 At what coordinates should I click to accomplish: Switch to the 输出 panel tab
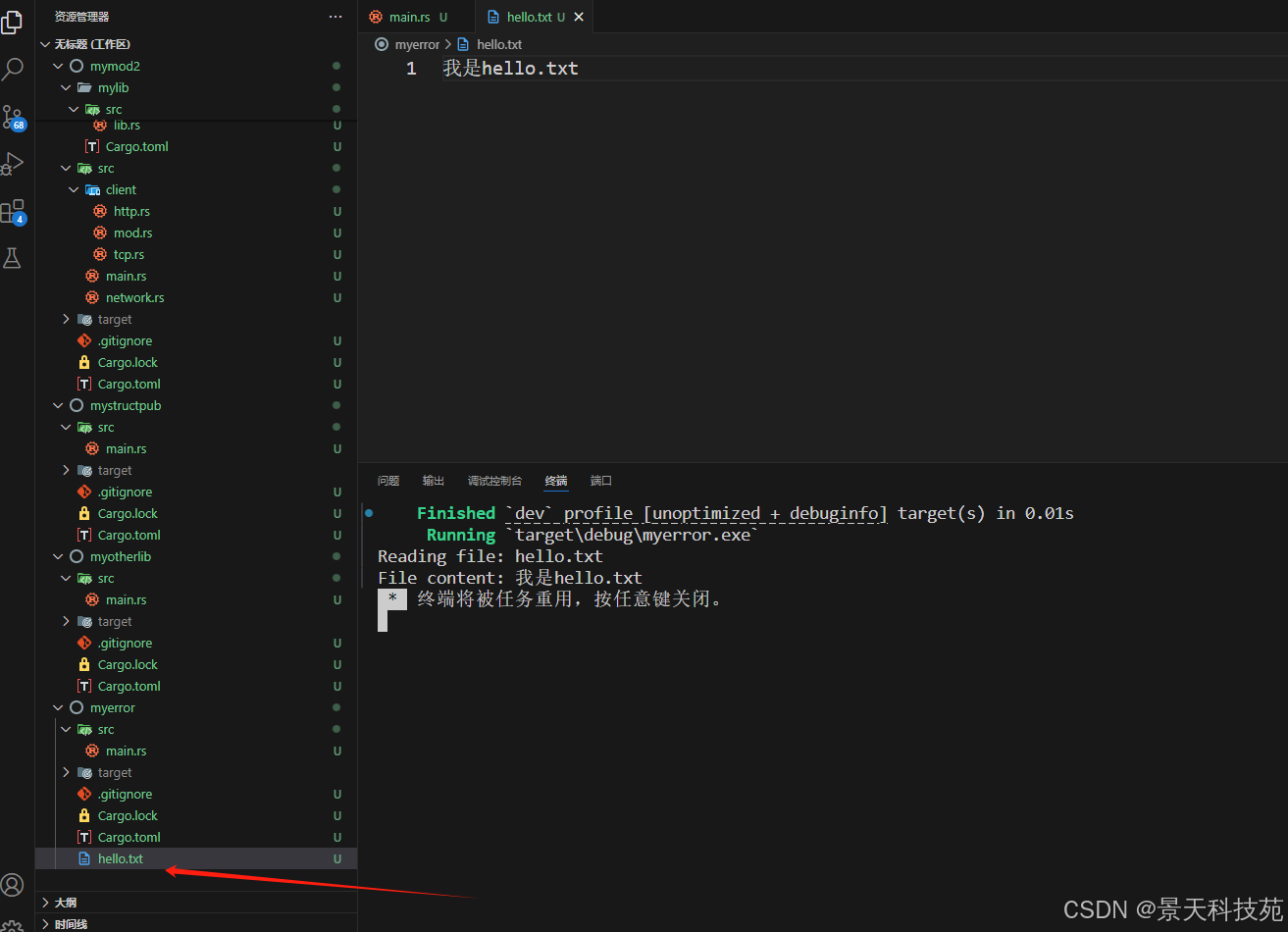434,481
